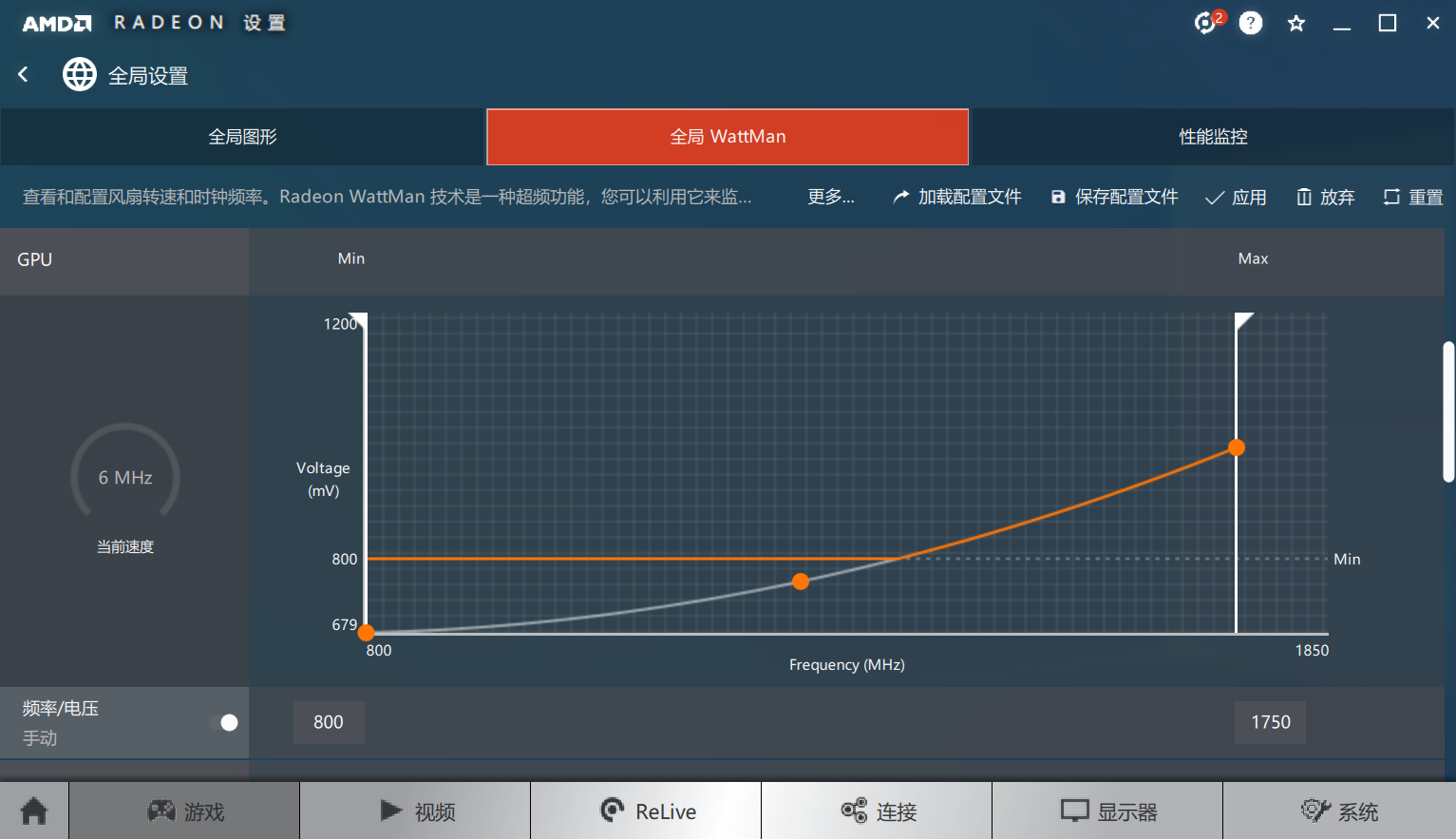Click the gamepad icon in Gaming tab
The height and width of the screenshot is (839, 1456).
(x=161, y=810)
